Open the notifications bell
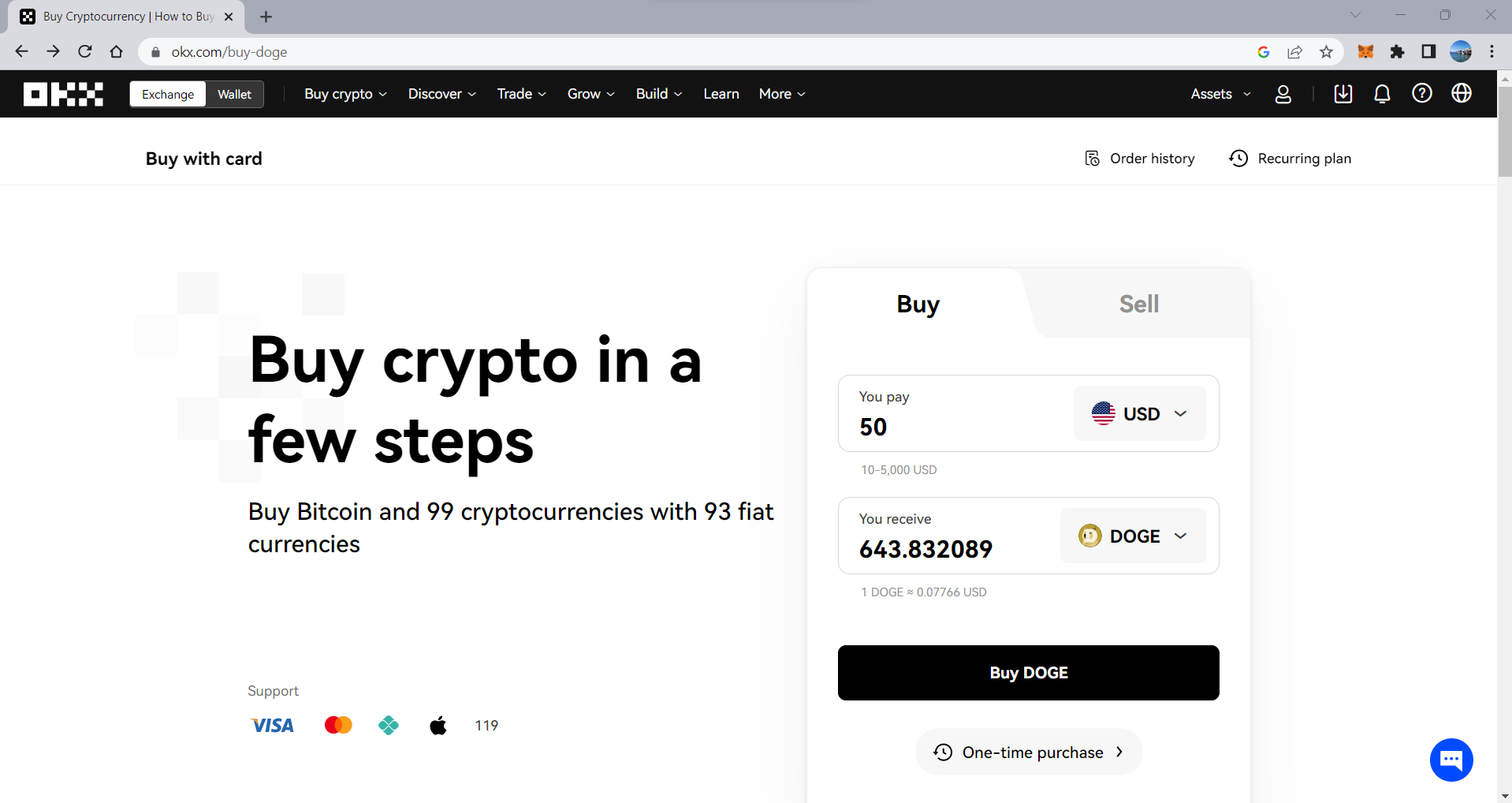Screen dimensions: 1512x803 [1382, 94]
